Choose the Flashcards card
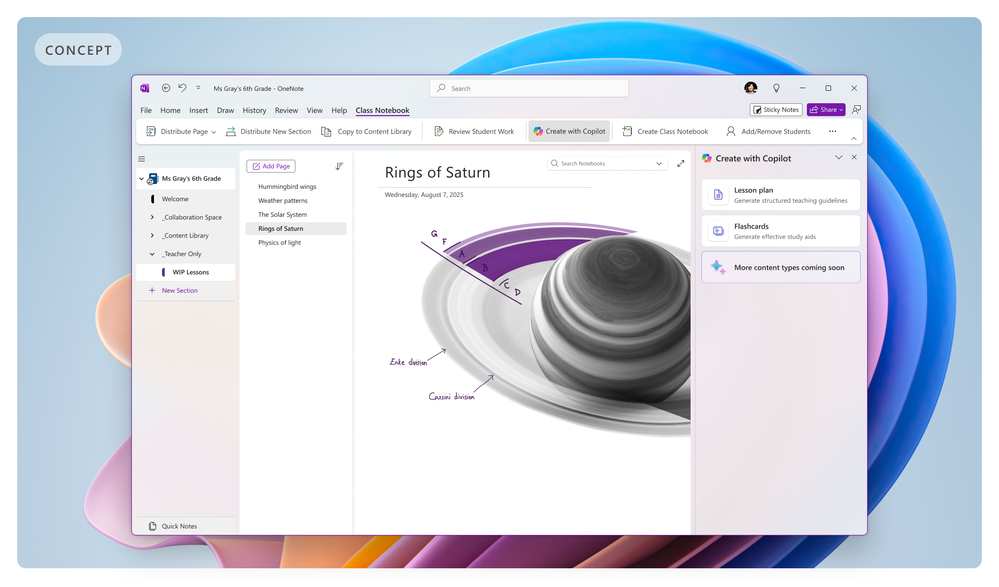The image size is (999, 587). pos(780,231)
